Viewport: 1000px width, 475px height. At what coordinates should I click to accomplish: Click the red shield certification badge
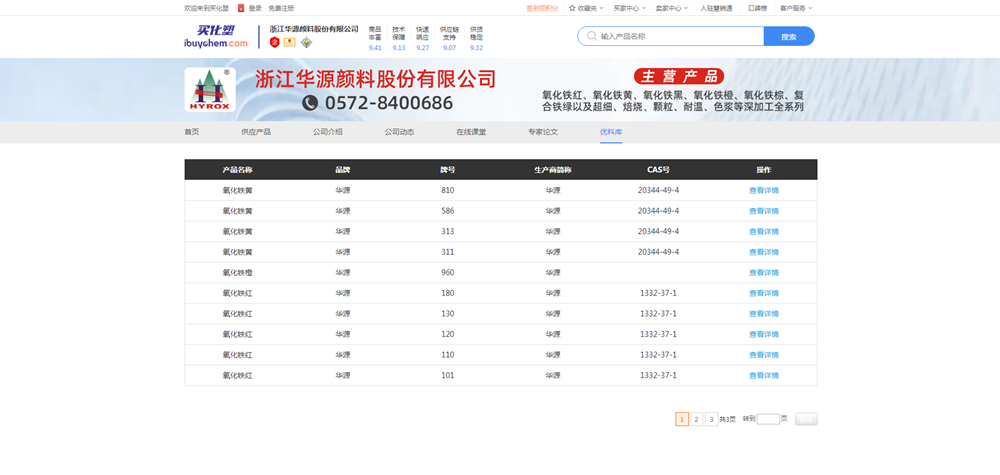pos(275,42)
